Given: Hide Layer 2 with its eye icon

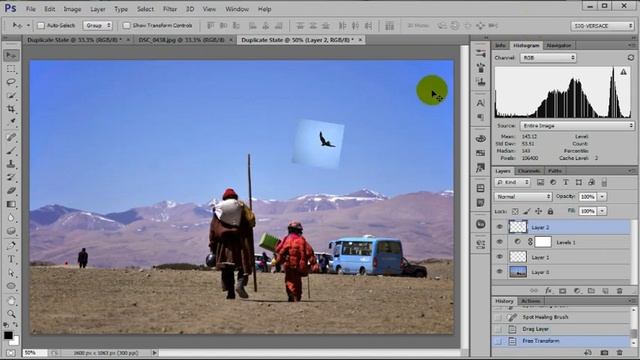Looking at the screenshot, I should click(500, 227).
